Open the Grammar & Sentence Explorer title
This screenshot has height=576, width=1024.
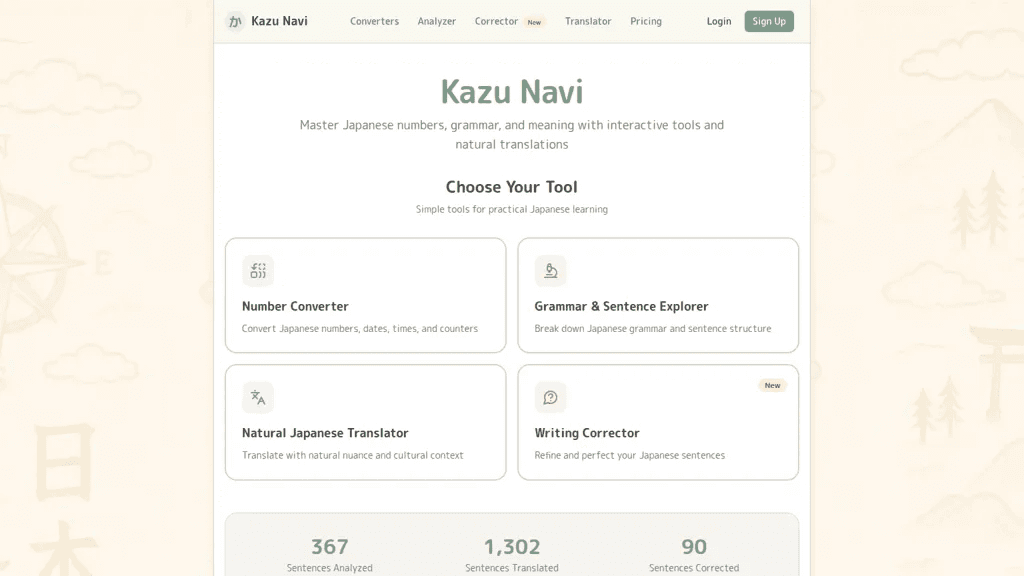coord(621,306)
